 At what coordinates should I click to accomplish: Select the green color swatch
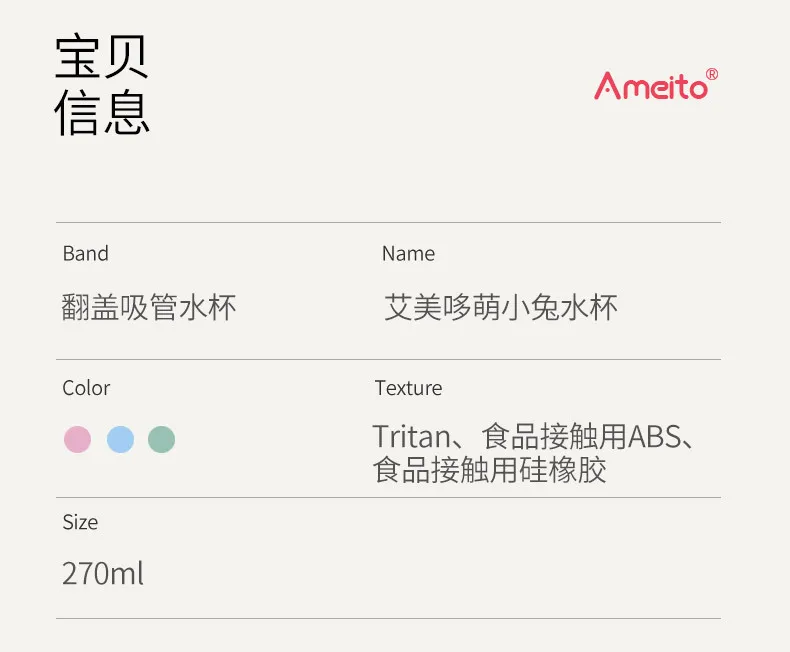pyautogui.click(x=162, y=439)
